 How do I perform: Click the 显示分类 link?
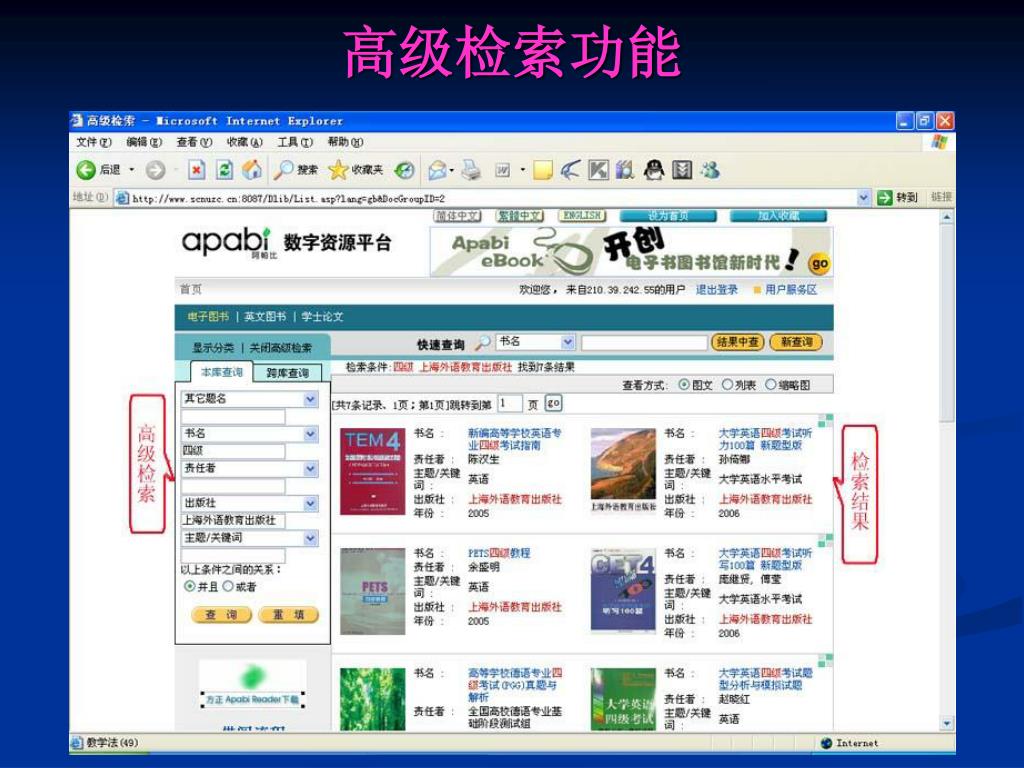[x=213, y=348]
